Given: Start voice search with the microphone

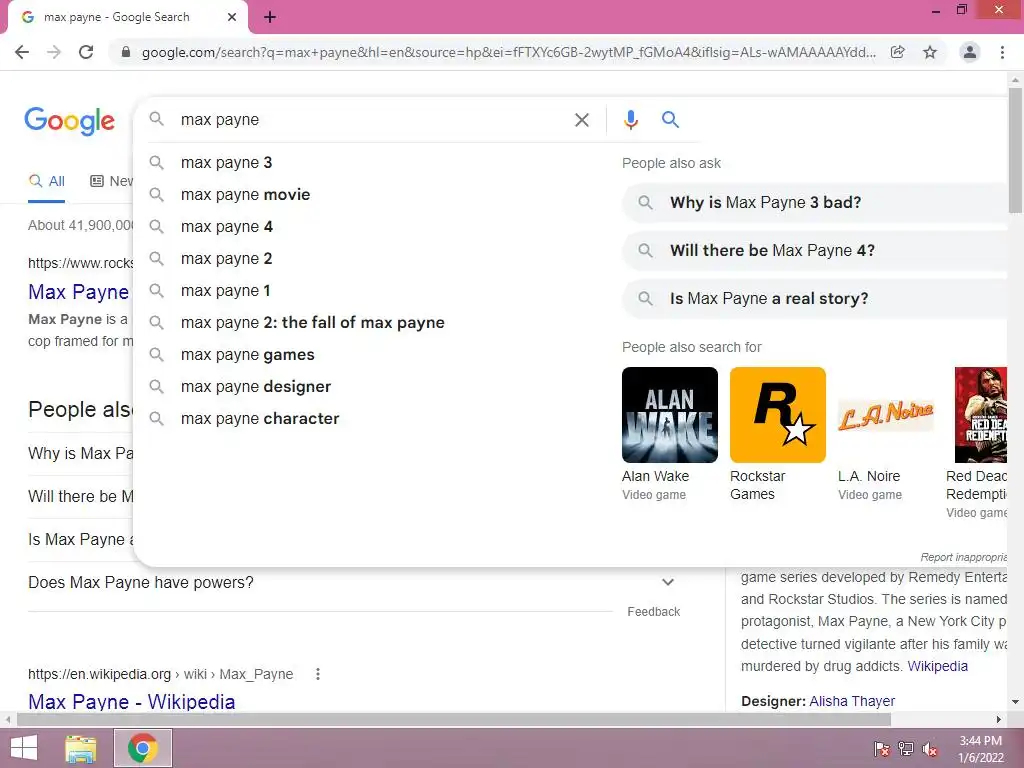Looking at the screenshot, I should 630,120.
